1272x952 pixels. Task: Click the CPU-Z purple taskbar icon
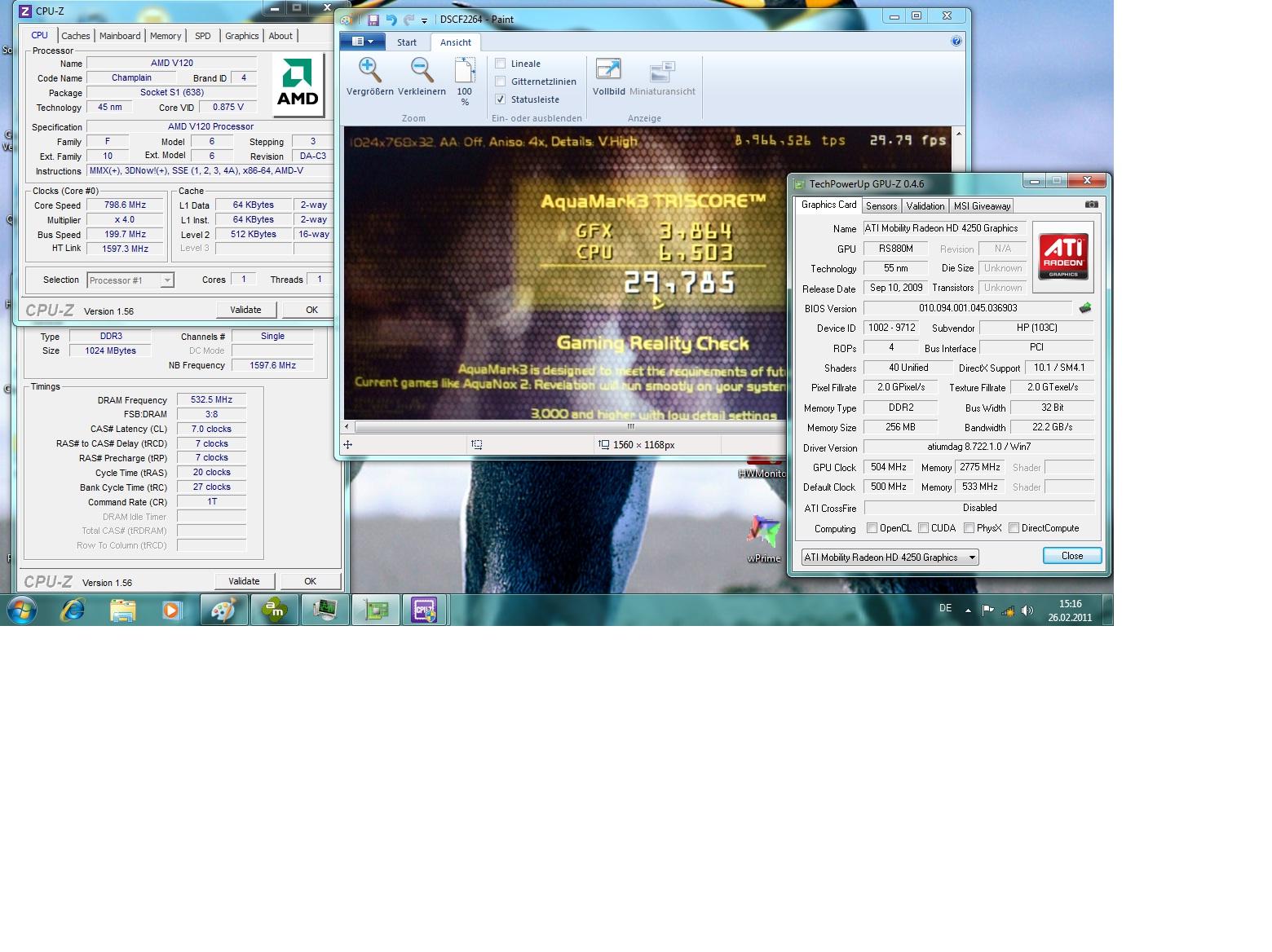click(424, 610)
